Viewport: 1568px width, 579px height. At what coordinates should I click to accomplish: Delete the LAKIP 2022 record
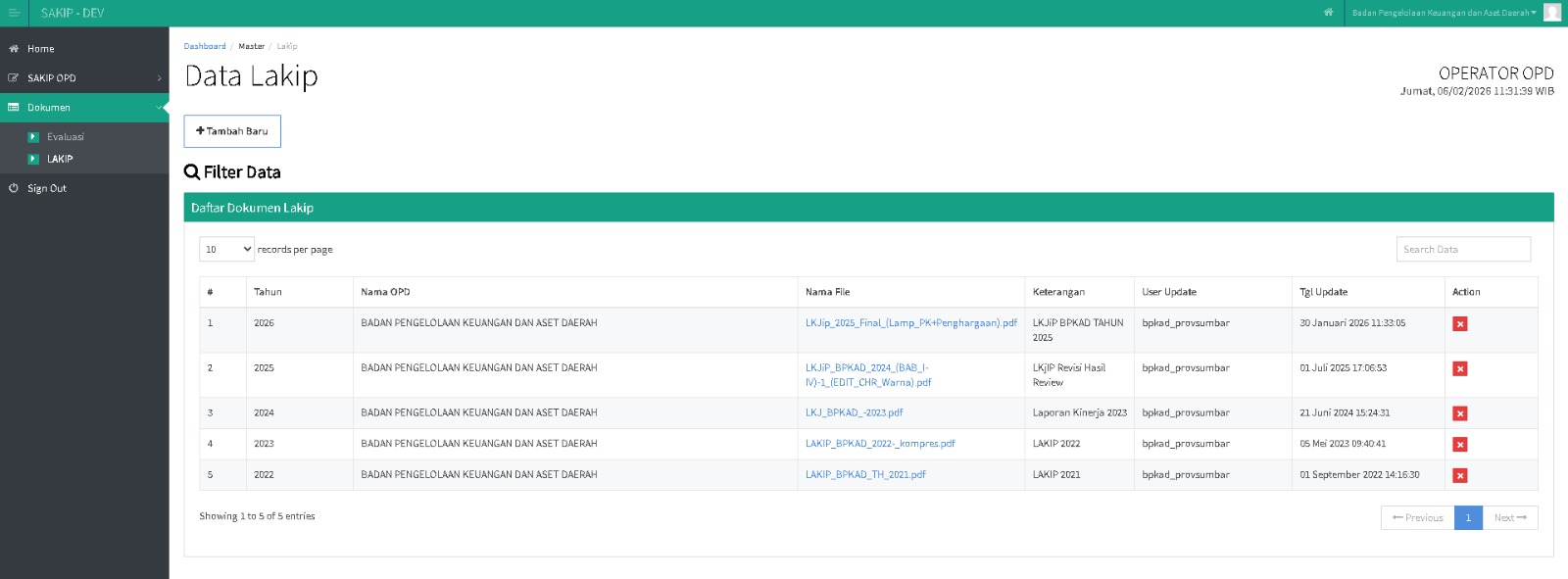[x=1459, y=445]
